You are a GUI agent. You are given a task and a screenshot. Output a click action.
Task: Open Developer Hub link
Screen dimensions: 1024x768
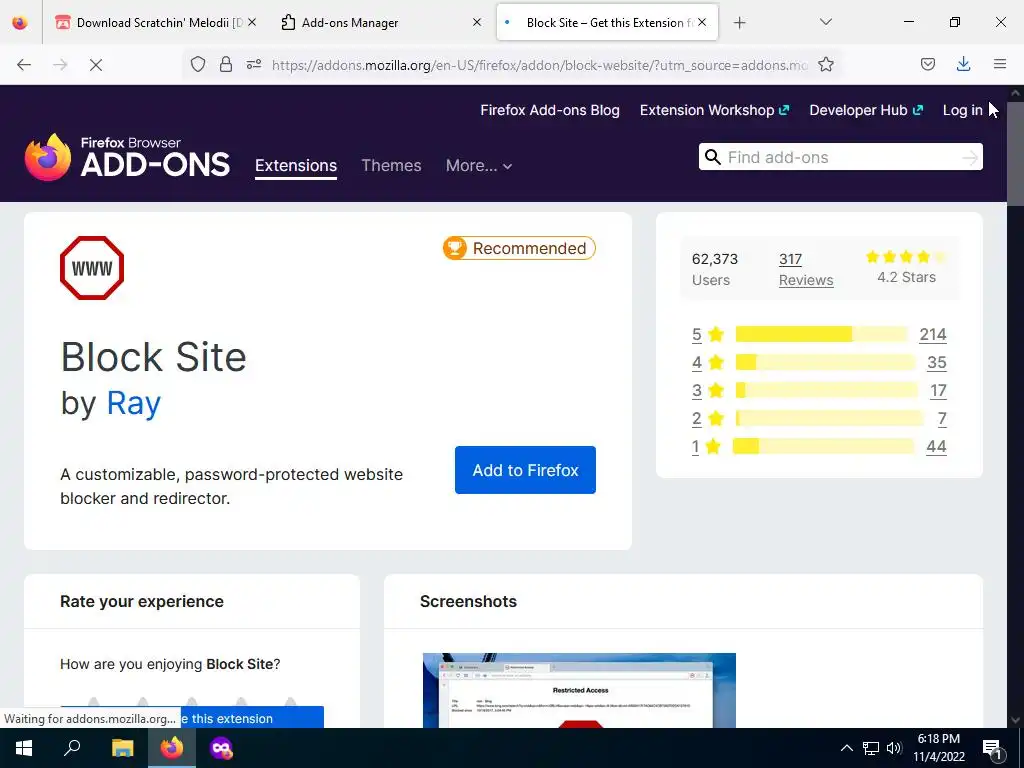pos(866,110)
